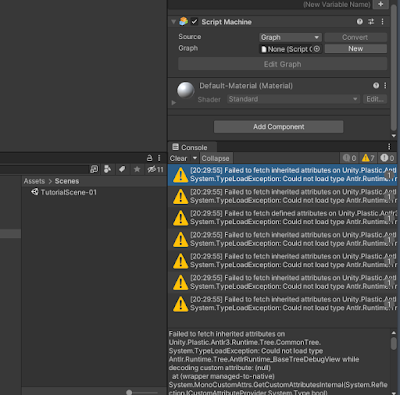The width and height of the screenshot is (400, 395).
Task: Toggle info messages filter showing 0
Action: pyautogui.click(x=349, y=158)
